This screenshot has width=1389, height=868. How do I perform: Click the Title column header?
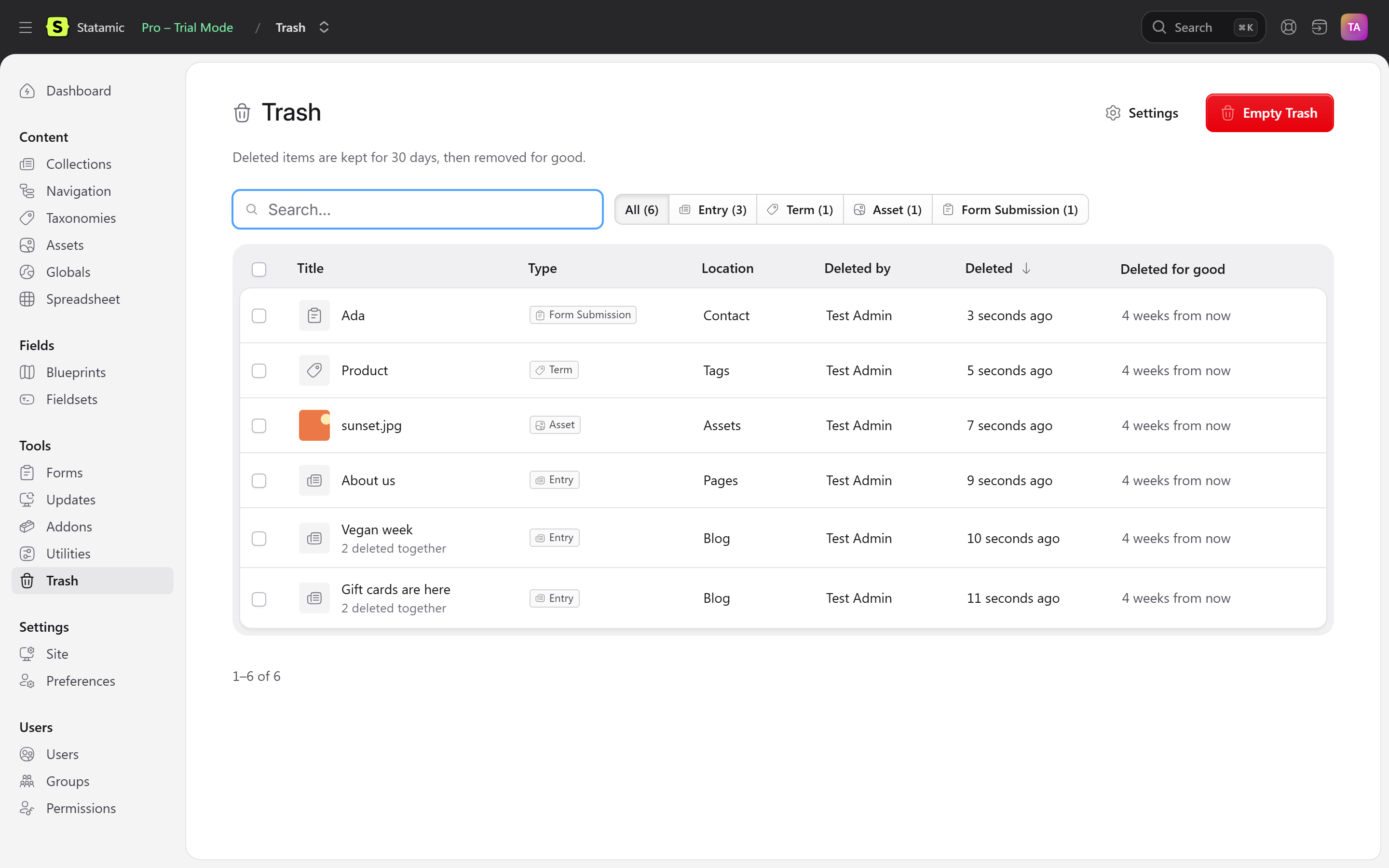[310, 268]
